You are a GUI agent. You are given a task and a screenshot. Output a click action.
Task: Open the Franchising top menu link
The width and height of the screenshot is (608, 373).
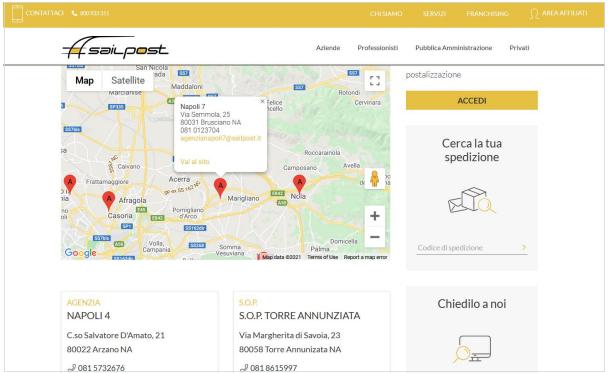click(487, 14)
